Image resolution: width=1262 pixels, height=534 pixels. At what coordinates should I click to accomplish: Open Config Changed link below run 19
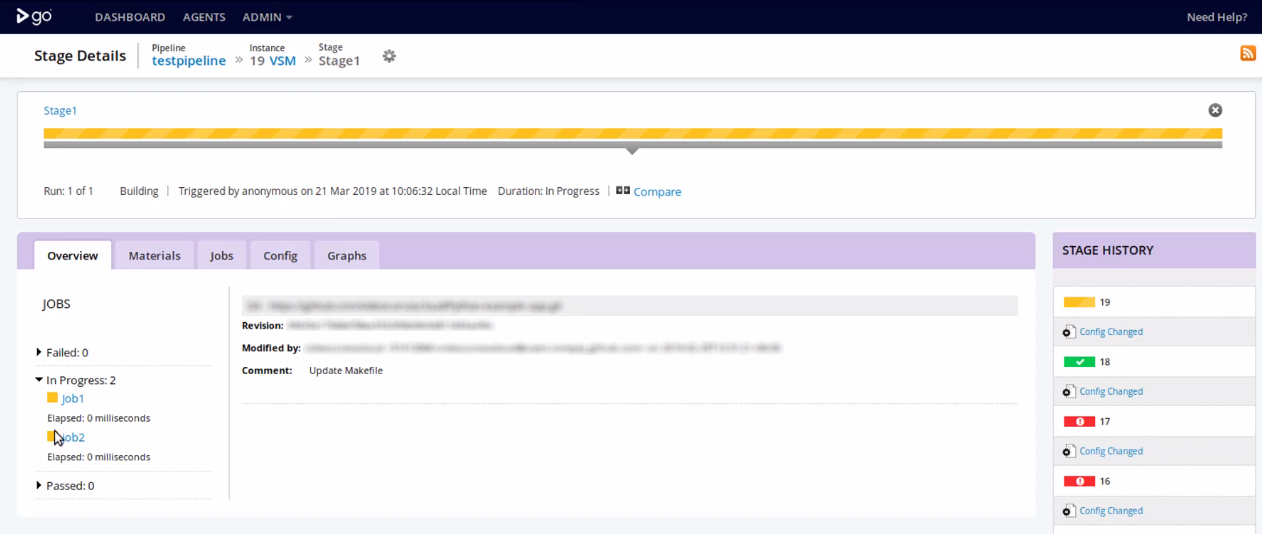(1111, 332)
